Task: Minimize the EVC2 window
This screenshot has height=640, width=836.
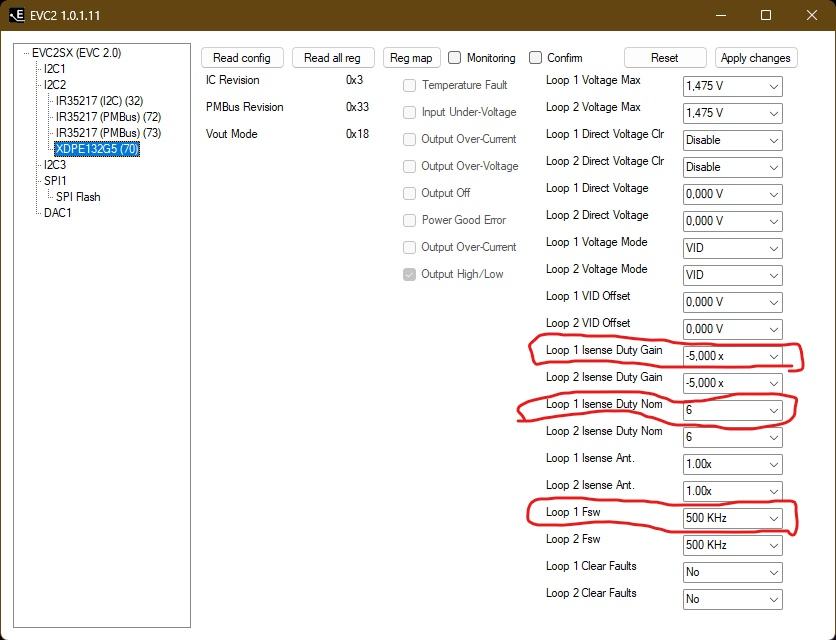Action: (x=721, y=15)
